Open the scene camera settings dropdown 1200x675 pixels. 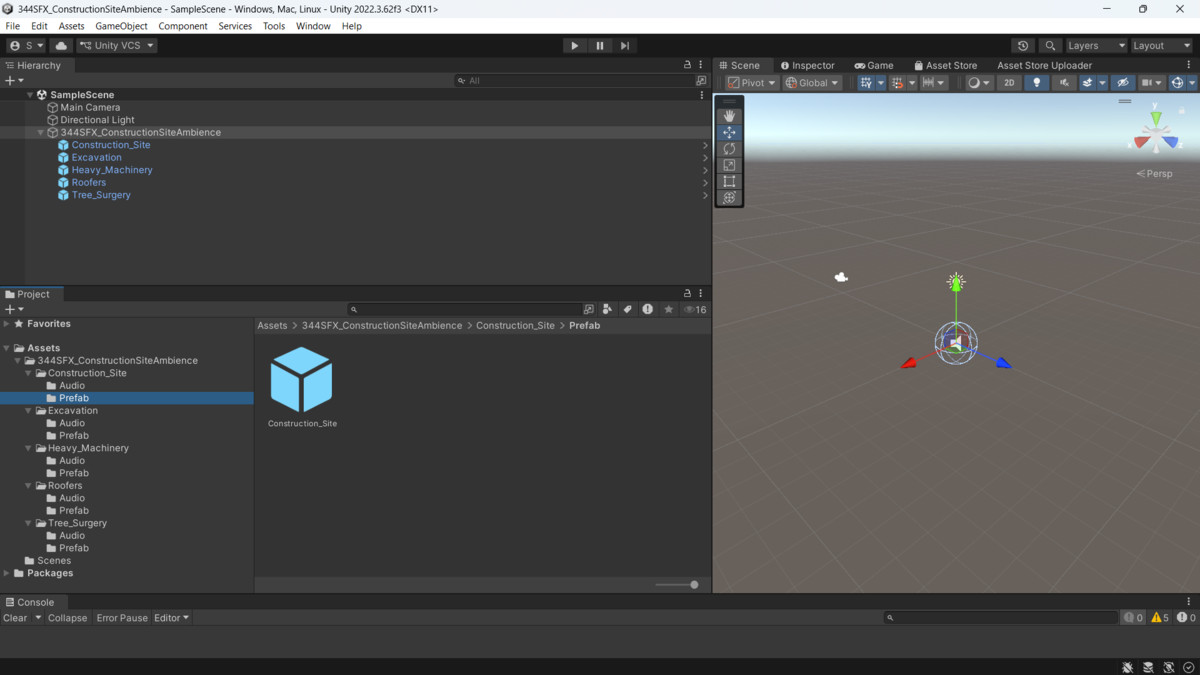click(x=1150, y=83)
